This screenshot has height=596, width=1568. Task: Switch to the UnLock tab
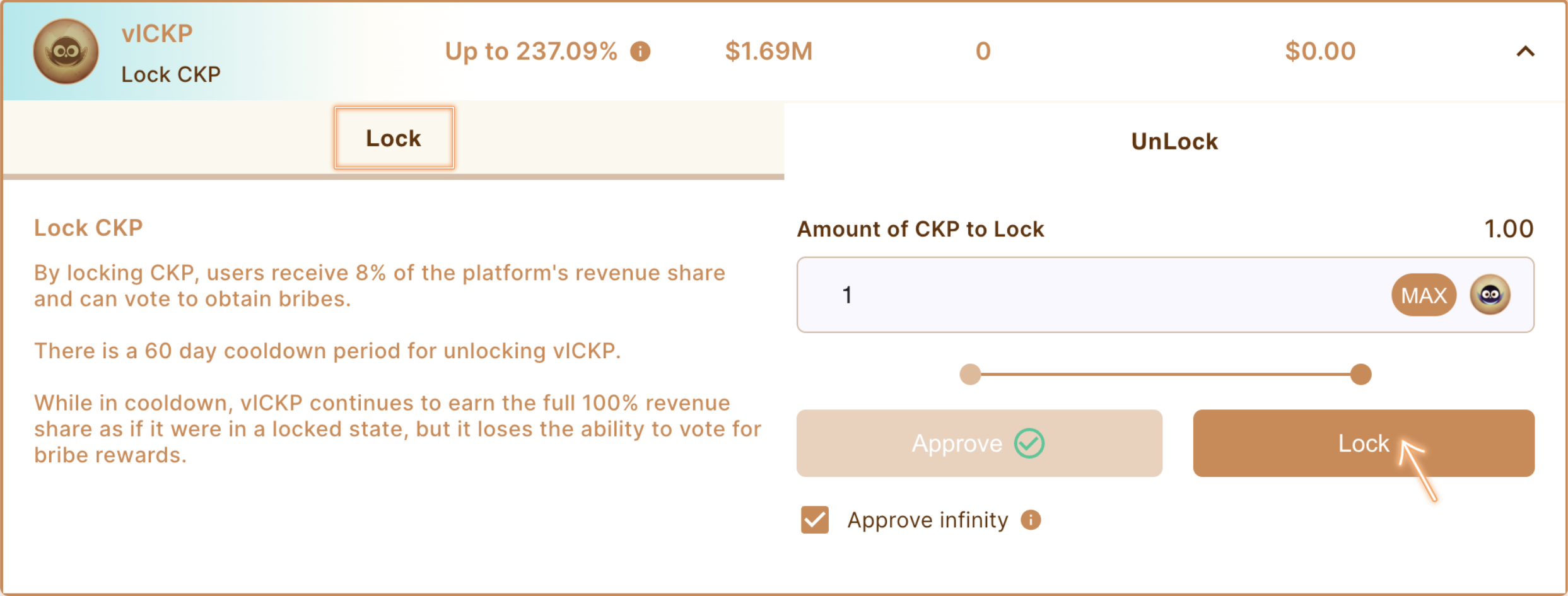(x=1174, y=141)
